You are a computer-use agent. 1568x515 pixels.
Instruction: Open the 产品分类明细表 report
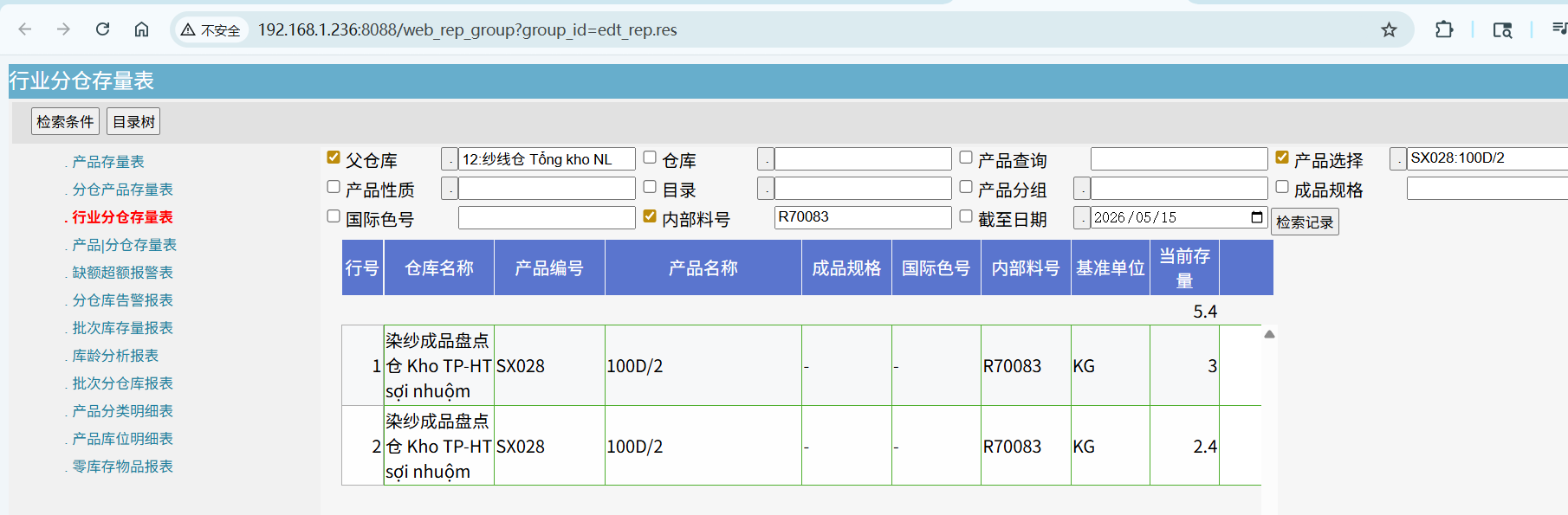pyautogui.click(x=122, y=411)
